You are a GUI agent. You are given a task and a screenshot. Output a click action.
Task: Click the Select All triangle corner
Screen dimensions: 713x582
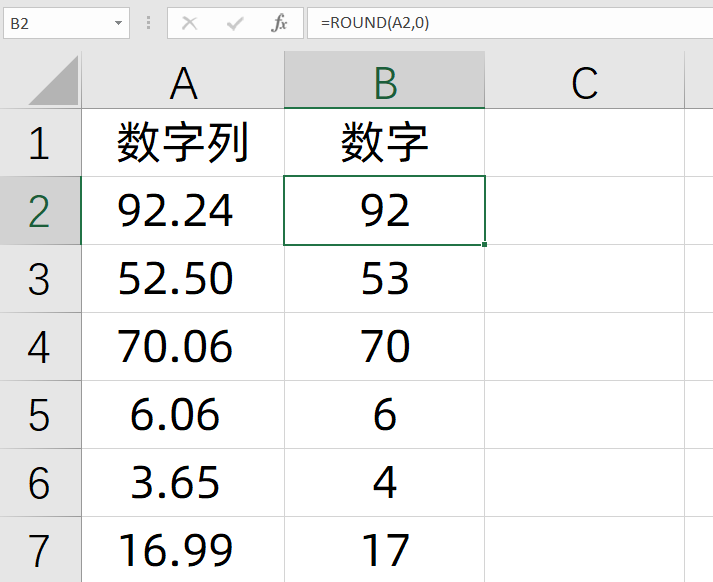pyautogui.click(x=55, y=81)
